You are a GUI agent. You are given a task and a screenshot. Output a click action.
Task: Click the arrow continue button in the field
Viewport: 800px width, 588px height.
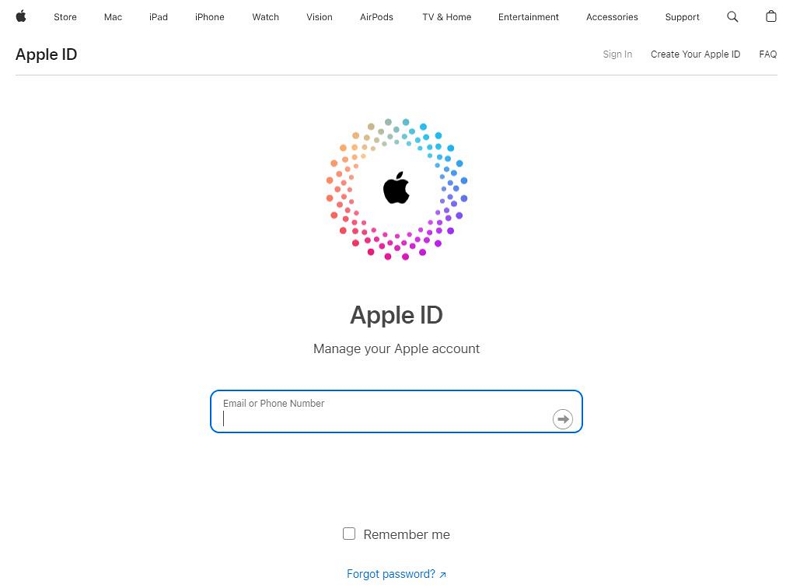tap(562, 419)
